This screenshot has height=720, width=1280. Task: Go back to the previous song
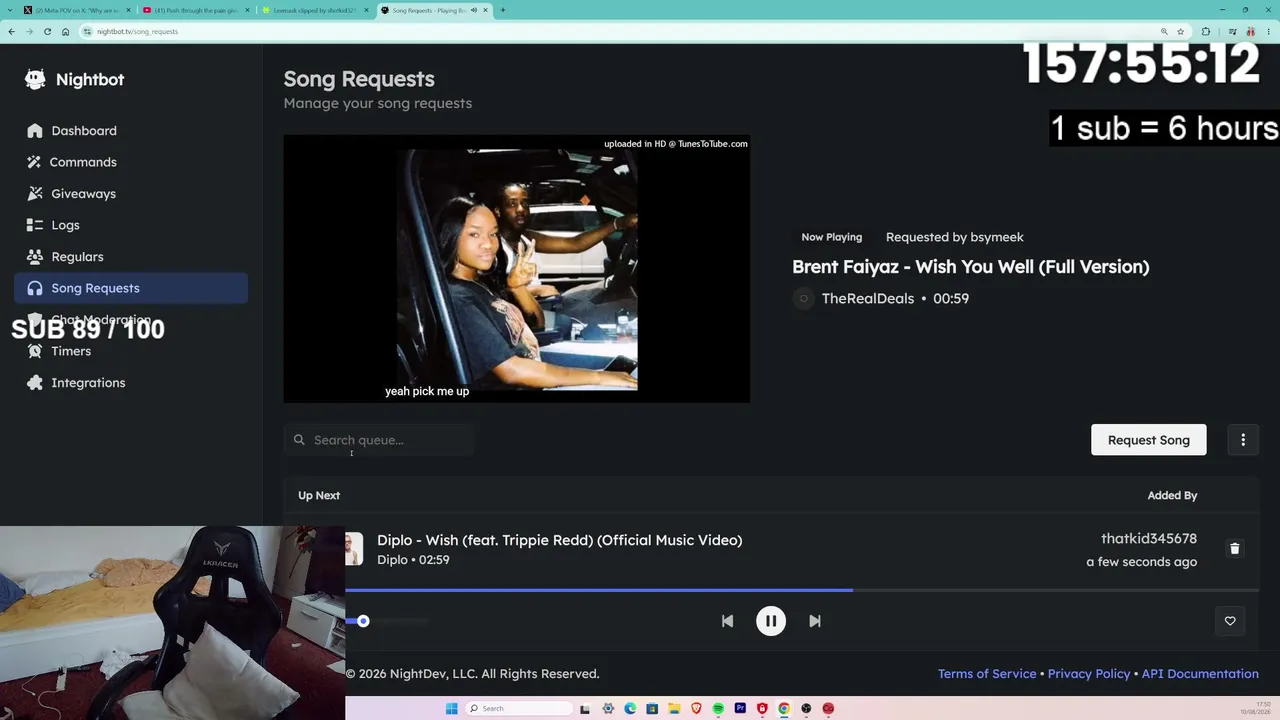(727, 621)
